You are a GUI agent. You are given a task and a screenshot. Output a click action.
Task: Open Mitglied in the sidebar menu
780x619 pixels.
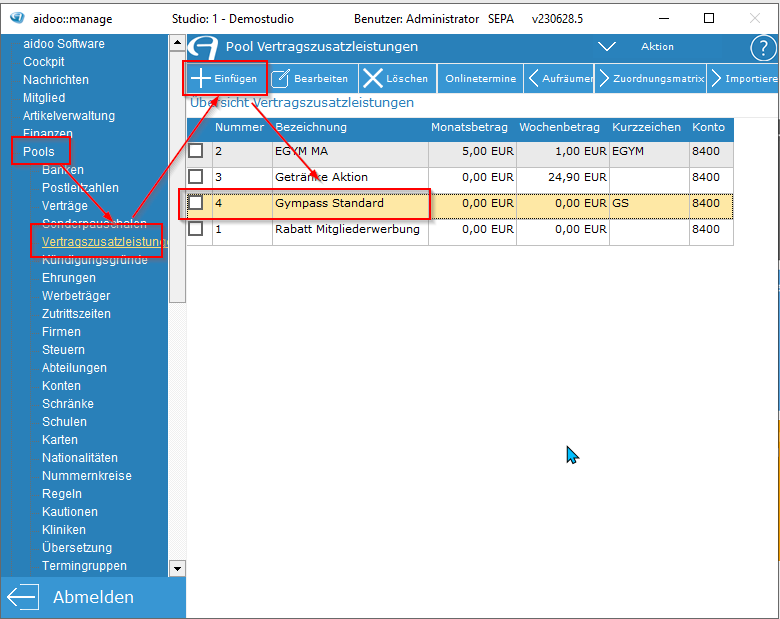coord(44,98)
